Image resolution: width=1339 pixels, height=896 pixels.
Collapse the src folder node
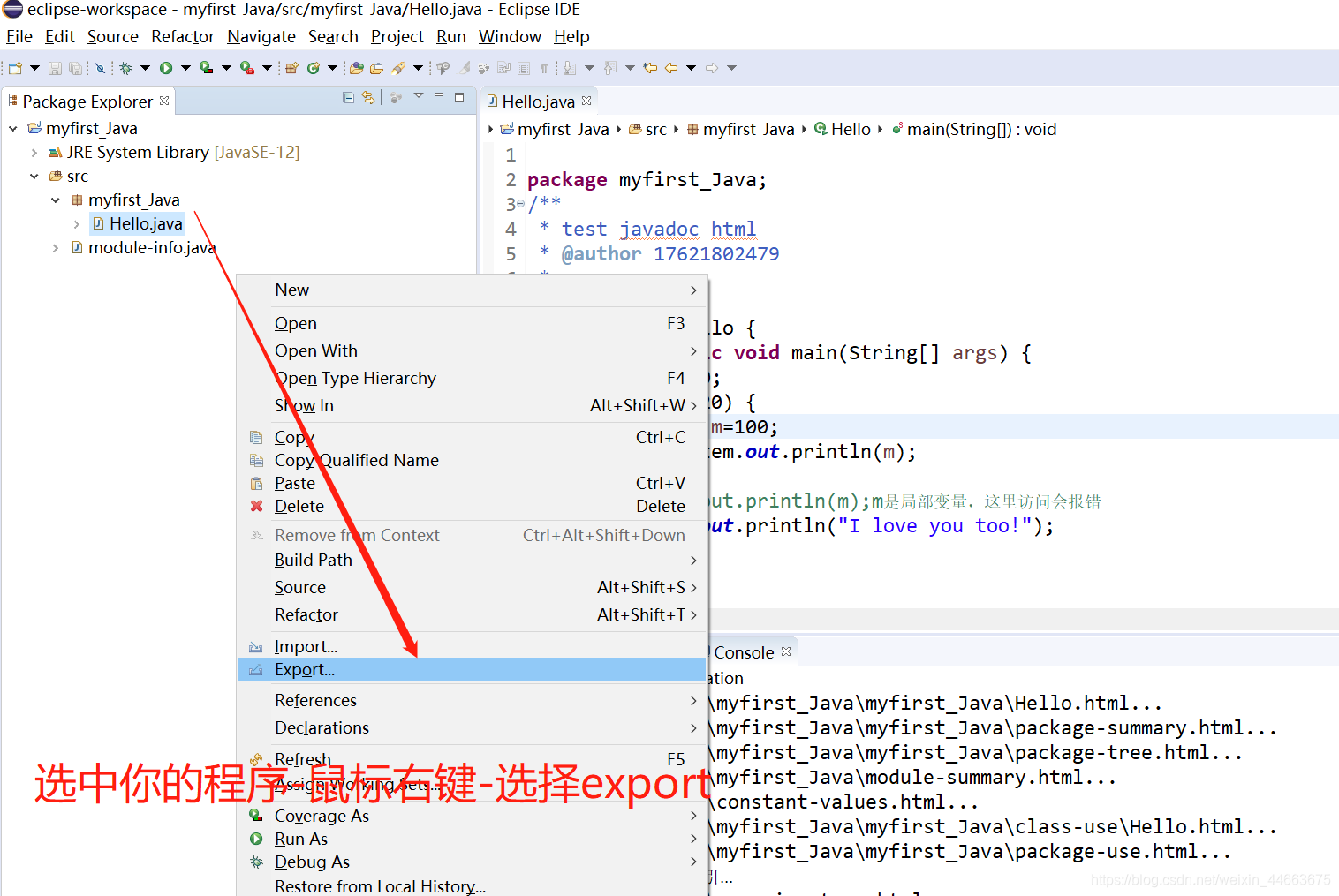click(34, 177)
